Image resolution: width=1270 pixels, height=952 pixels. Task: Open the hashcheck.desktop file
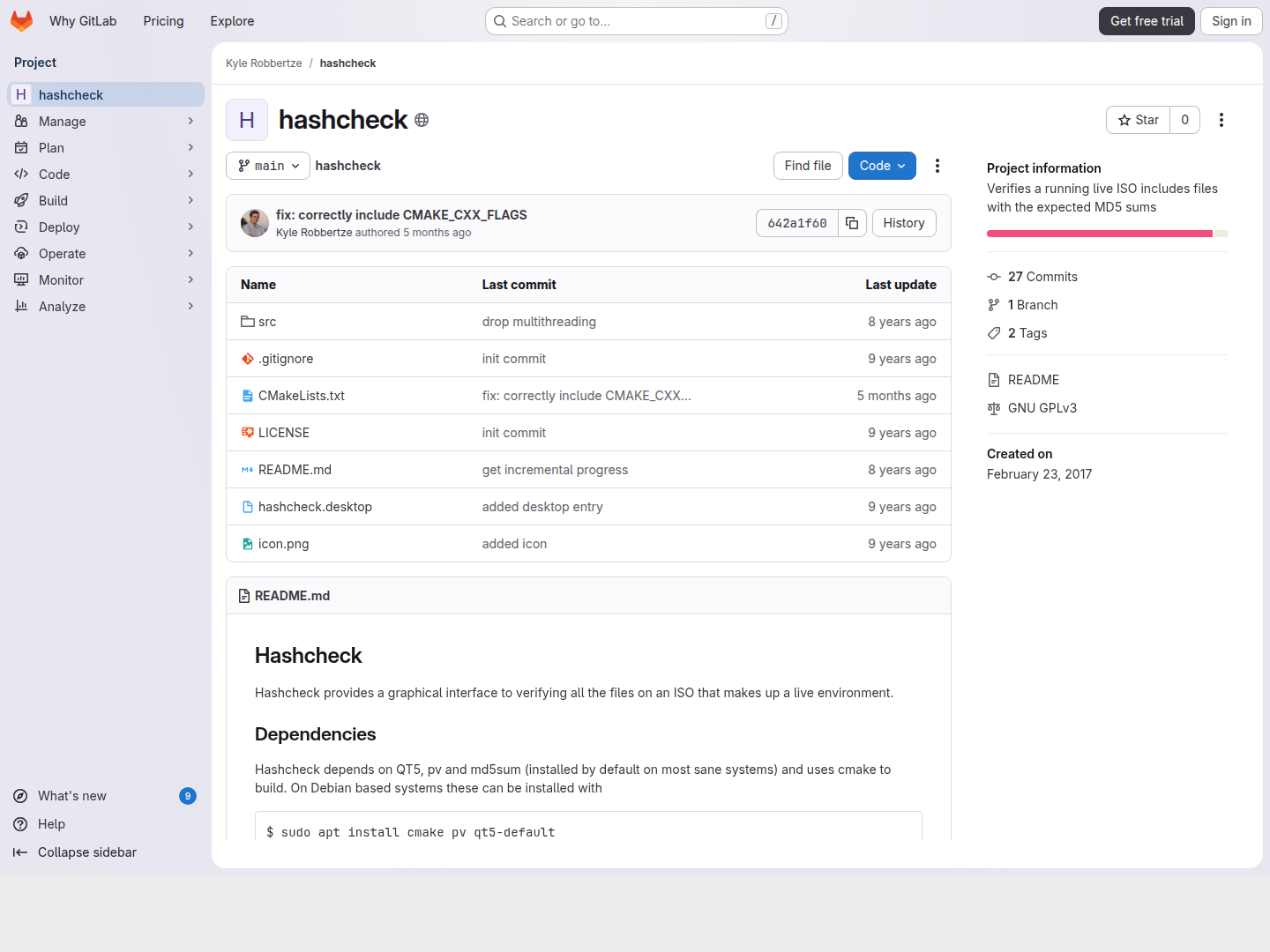coord(315,507)
